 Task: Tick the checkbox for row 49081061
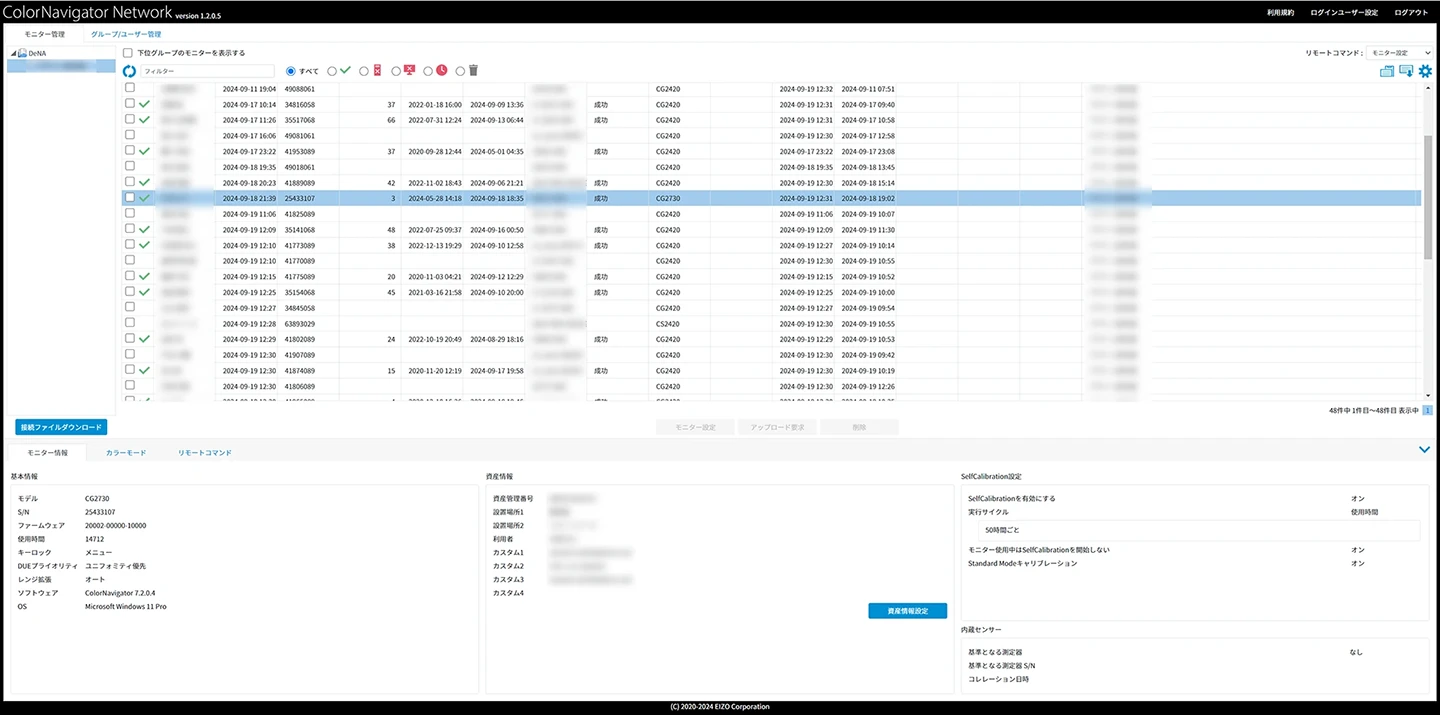tap(129, 135)
